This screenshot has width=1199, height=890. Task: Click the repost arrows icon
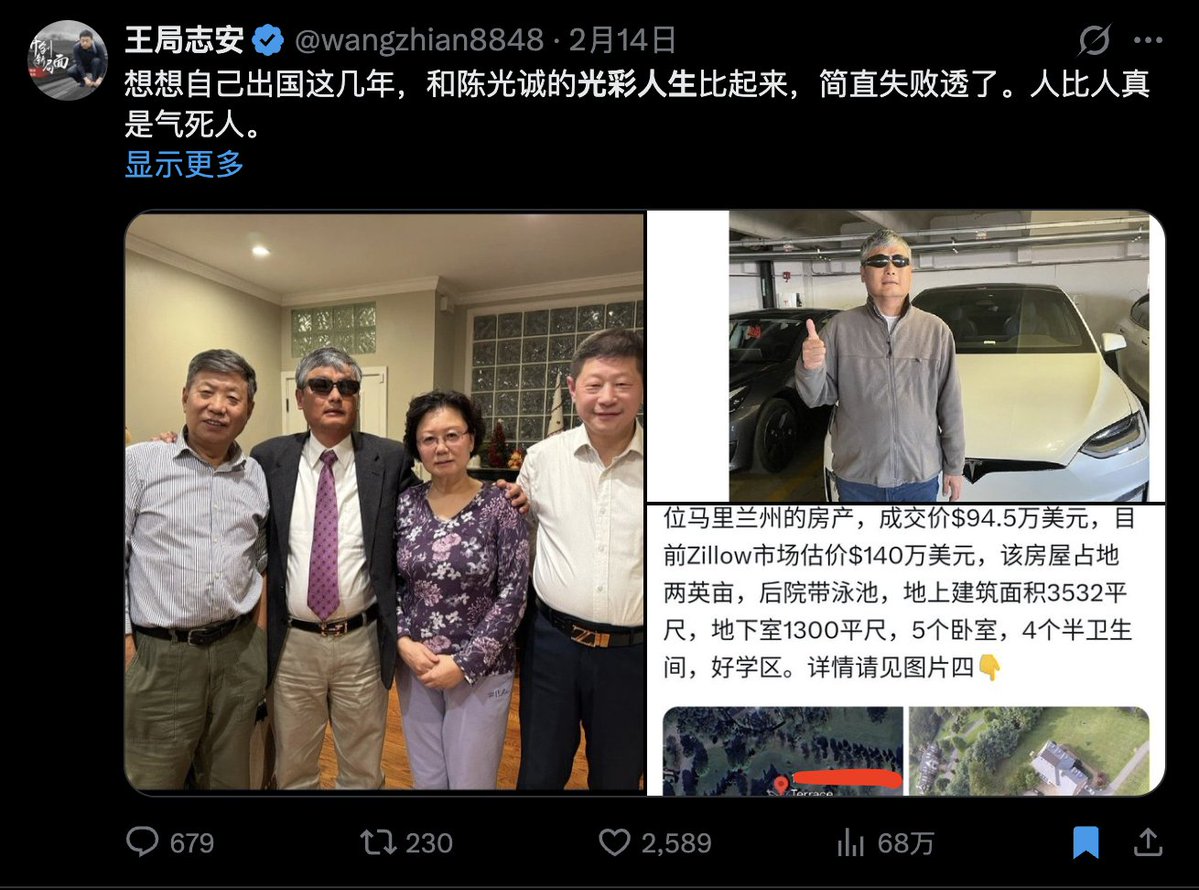pyautogui.click(x=378, y=843)
